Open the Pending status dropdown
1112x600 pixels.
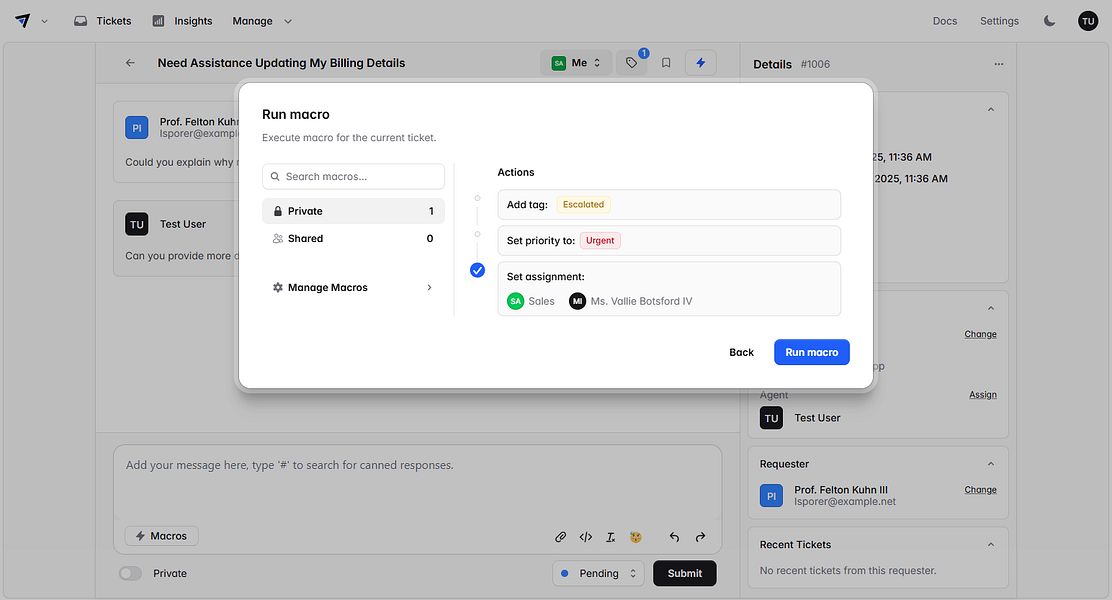tap(598, 573)
